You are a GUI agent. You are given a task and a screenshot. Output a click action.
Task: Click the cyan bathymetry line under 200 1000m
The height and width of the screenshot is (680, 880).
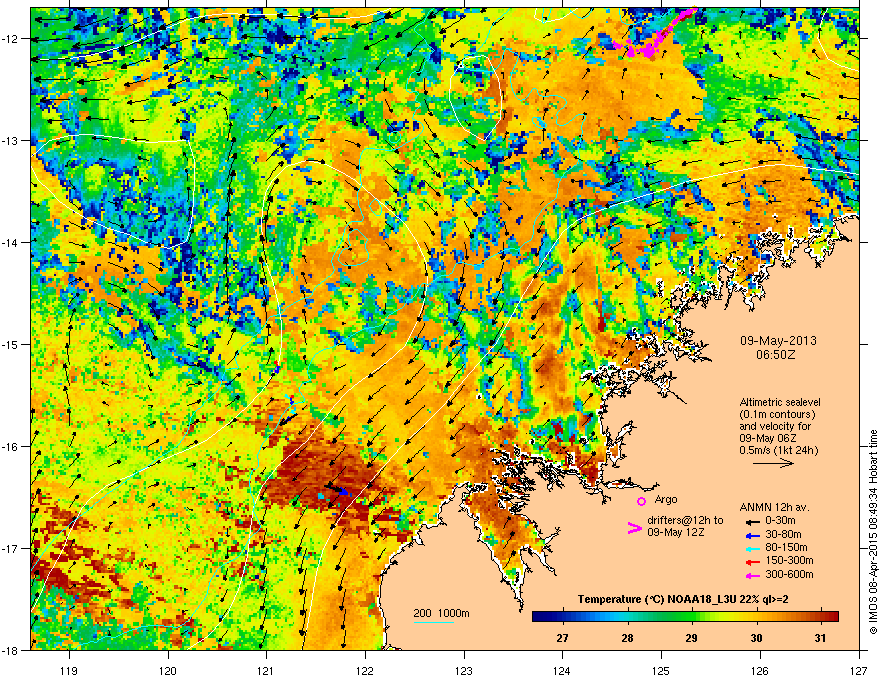(x=434, y=622)
